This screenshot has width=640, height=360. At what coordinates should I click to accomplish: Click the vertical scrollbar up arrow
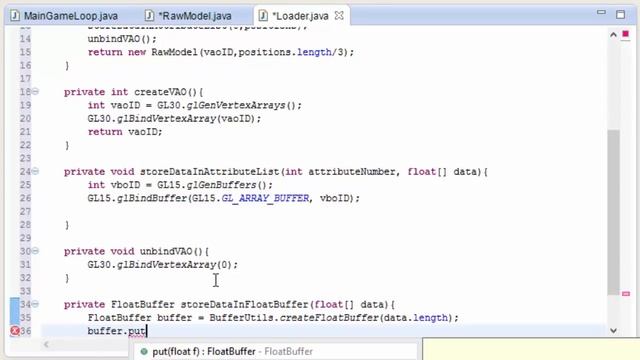click(613, 35)
